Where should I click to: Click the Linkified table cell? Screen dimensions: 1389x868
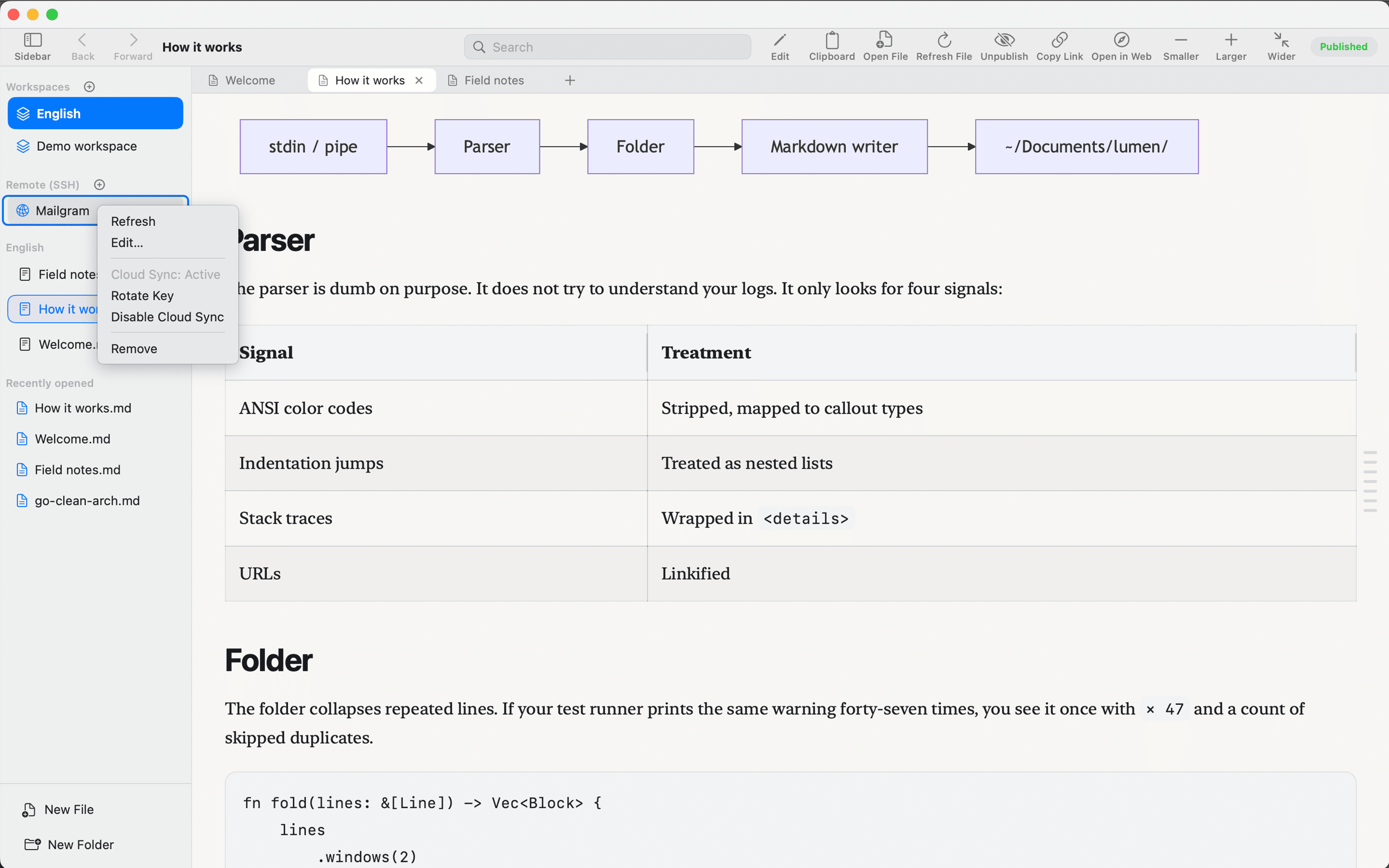click(1002, 573)
